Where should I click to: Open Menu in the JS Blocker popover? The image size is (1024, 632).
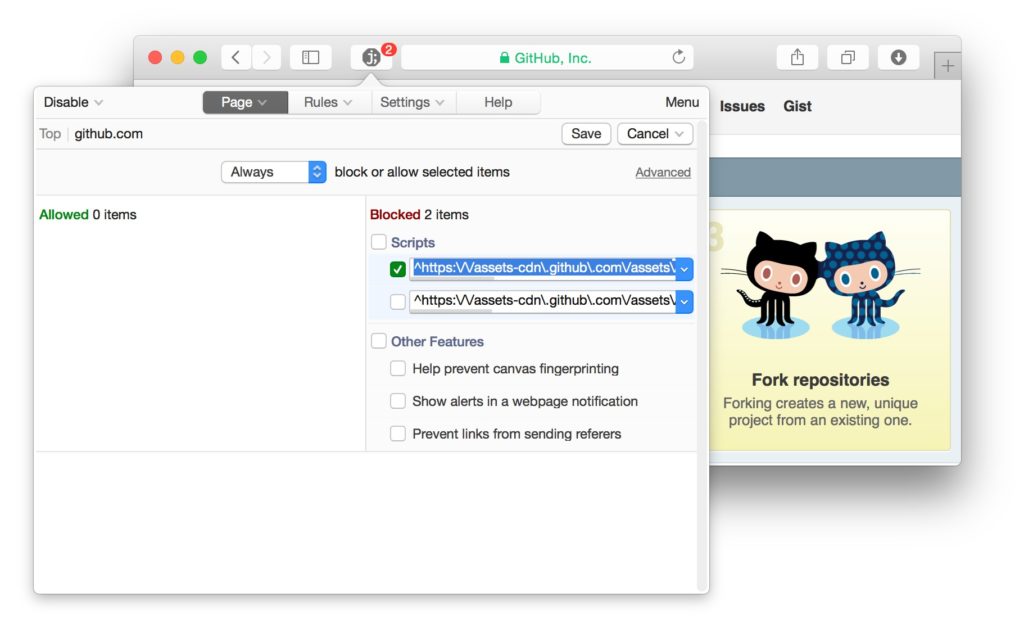682,103
